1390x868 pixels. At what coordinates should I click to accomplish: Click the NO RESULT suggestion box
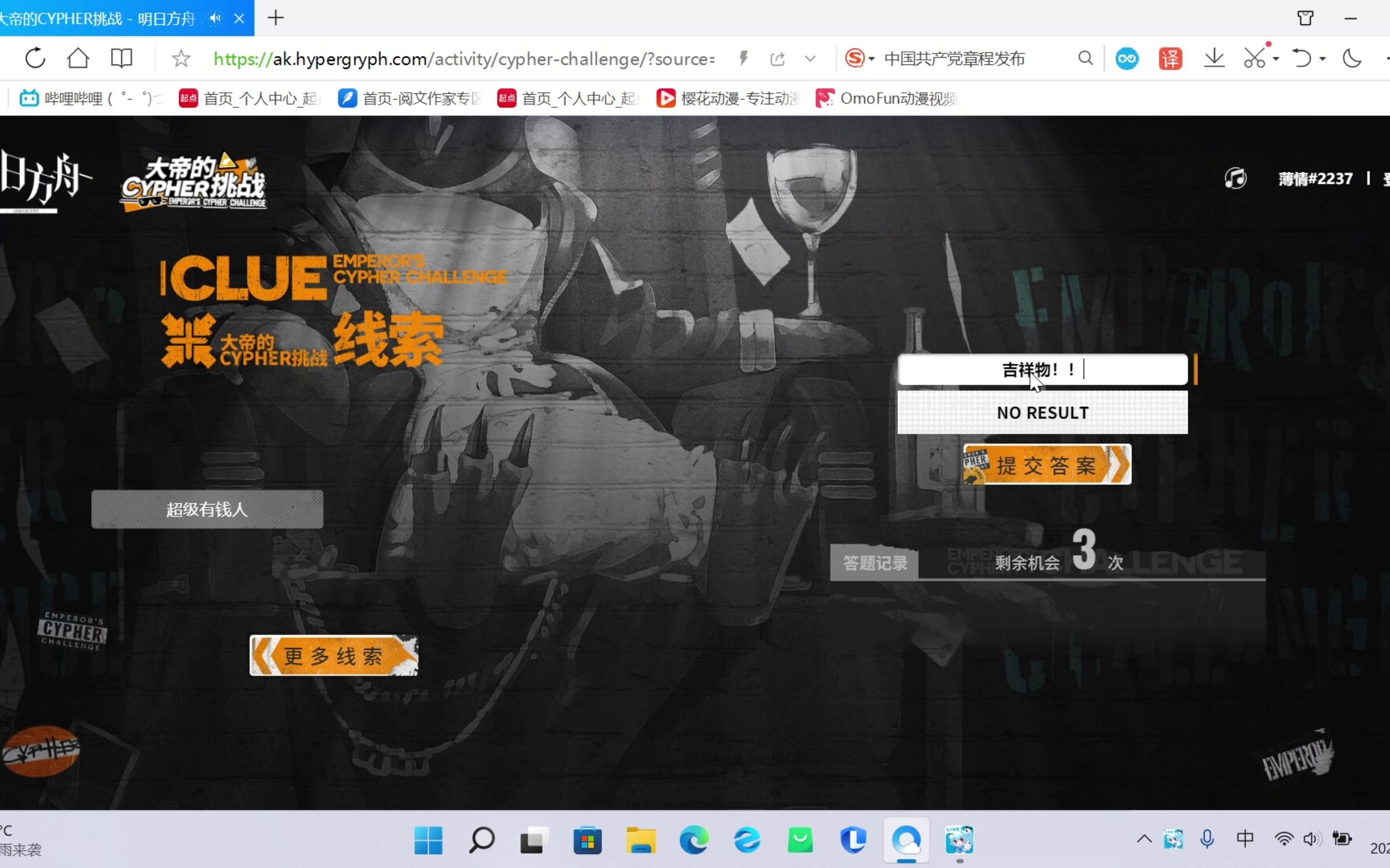click(x=1042, y=412)
